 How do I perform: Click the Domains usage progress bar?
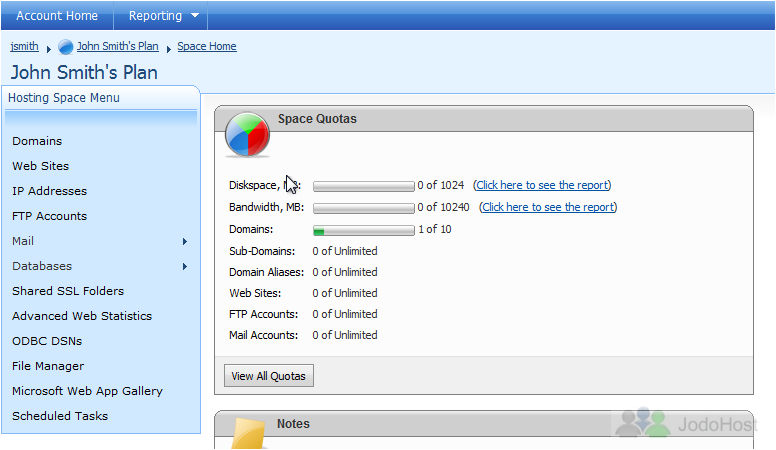(364, 230)
